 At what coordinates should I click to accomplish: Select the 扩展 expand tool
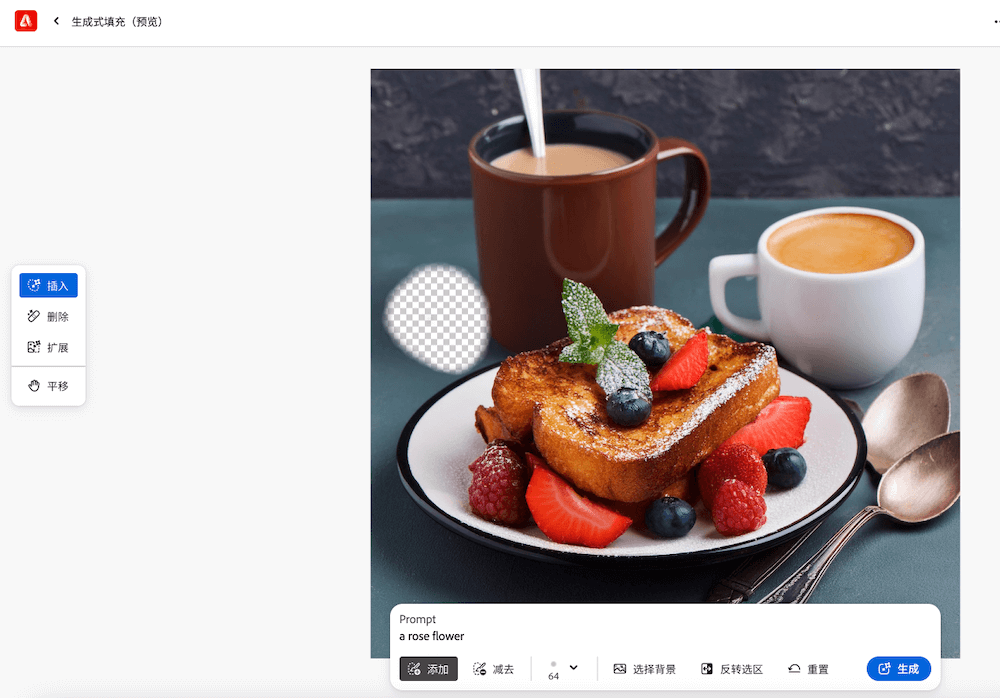coord(48,347)
